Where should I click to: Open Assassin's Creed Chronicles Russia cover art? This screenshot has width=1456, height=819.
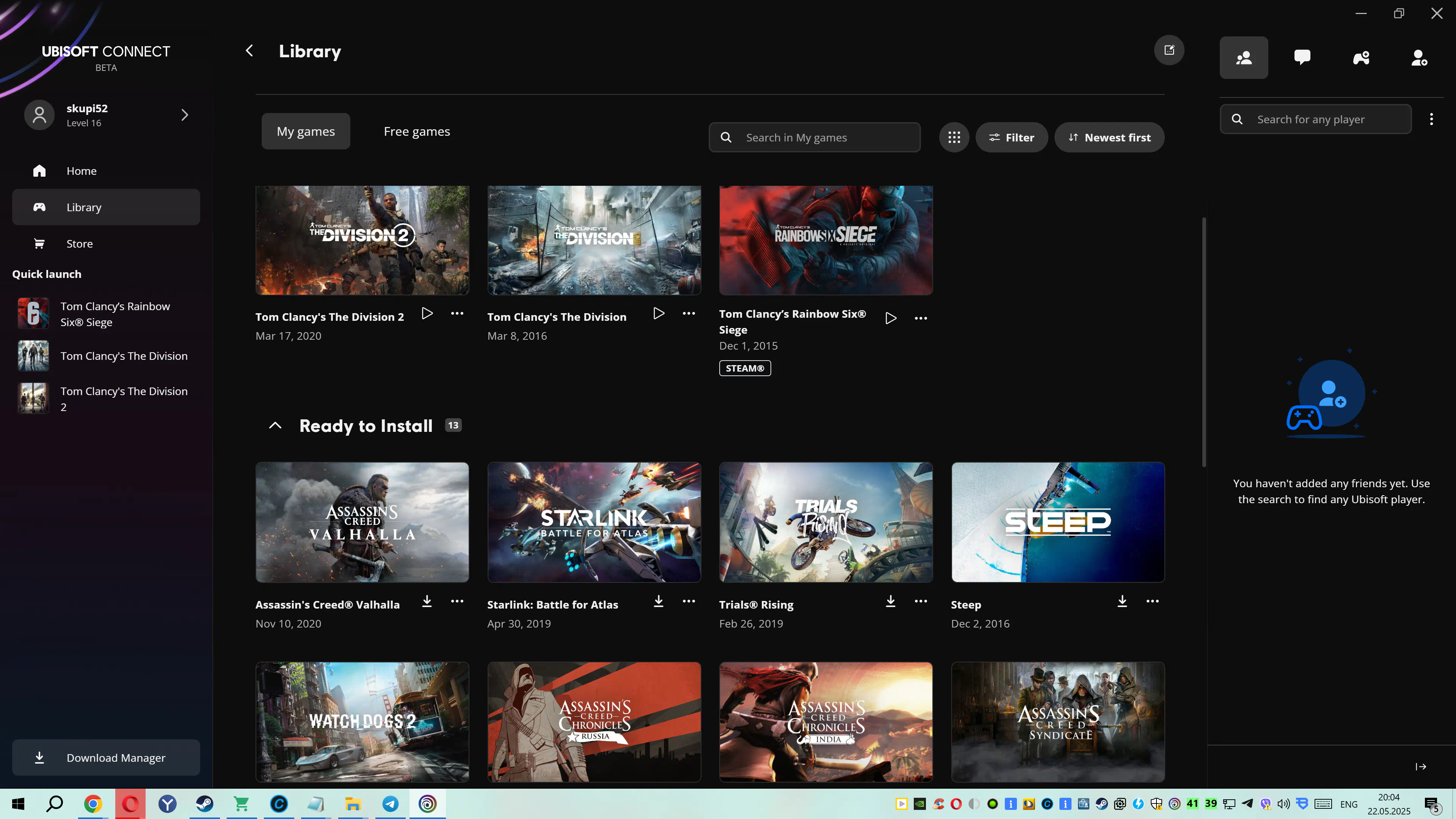[x=594, y=722]
